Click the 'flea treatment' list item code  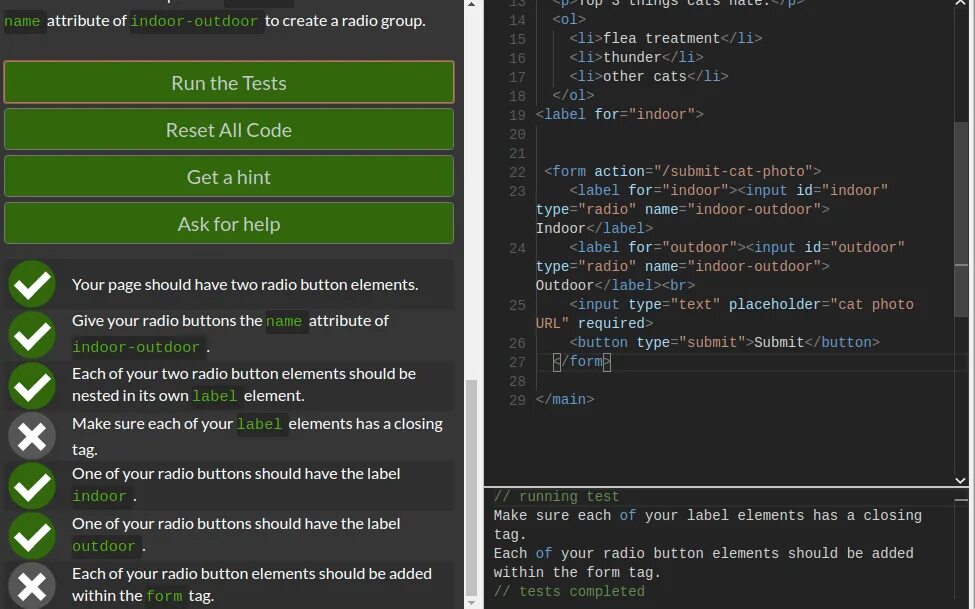[x=665, y=39]
